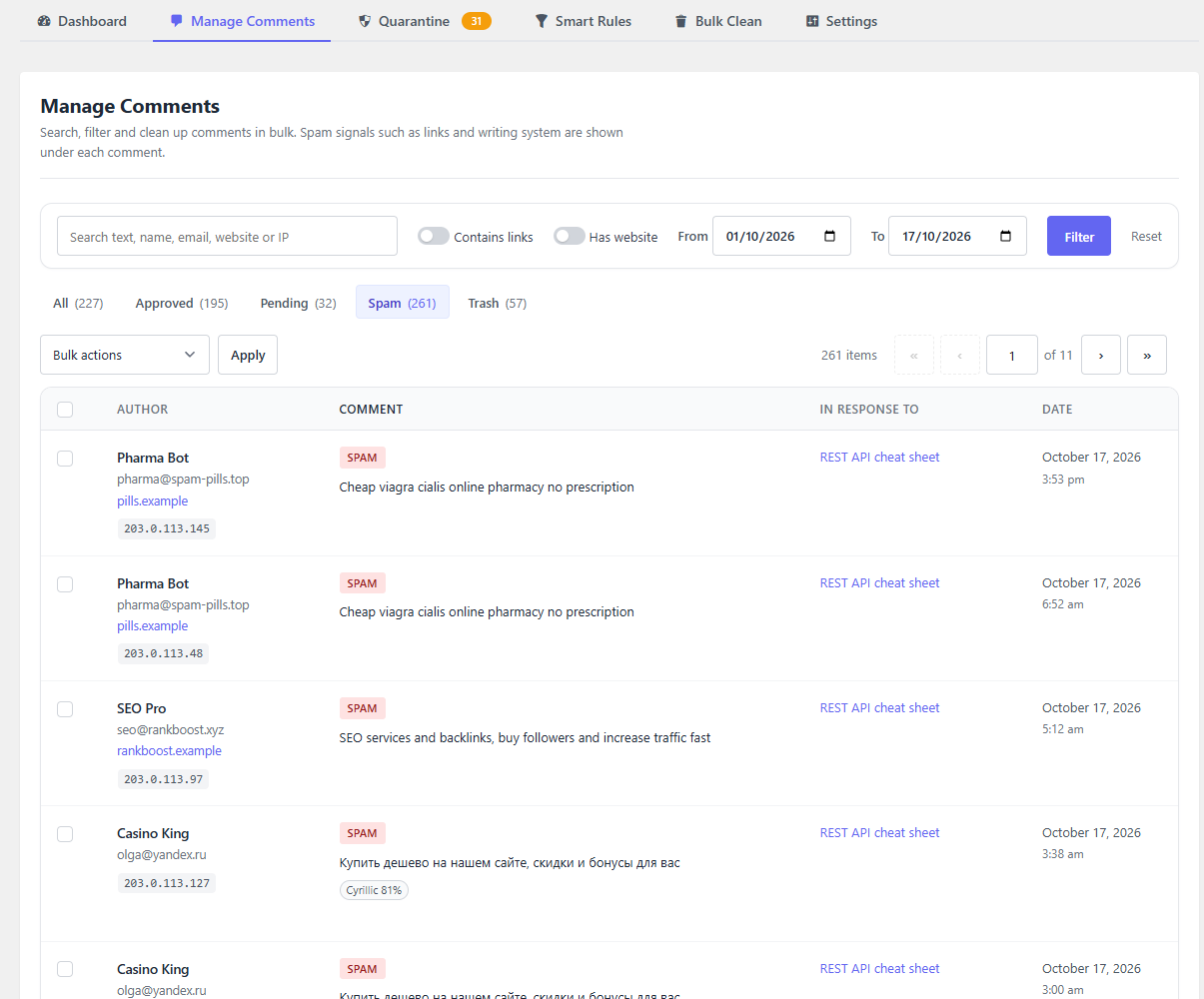Click the From date field 01/10/2026
This screenshot has height=999, width=1204.
781,236
